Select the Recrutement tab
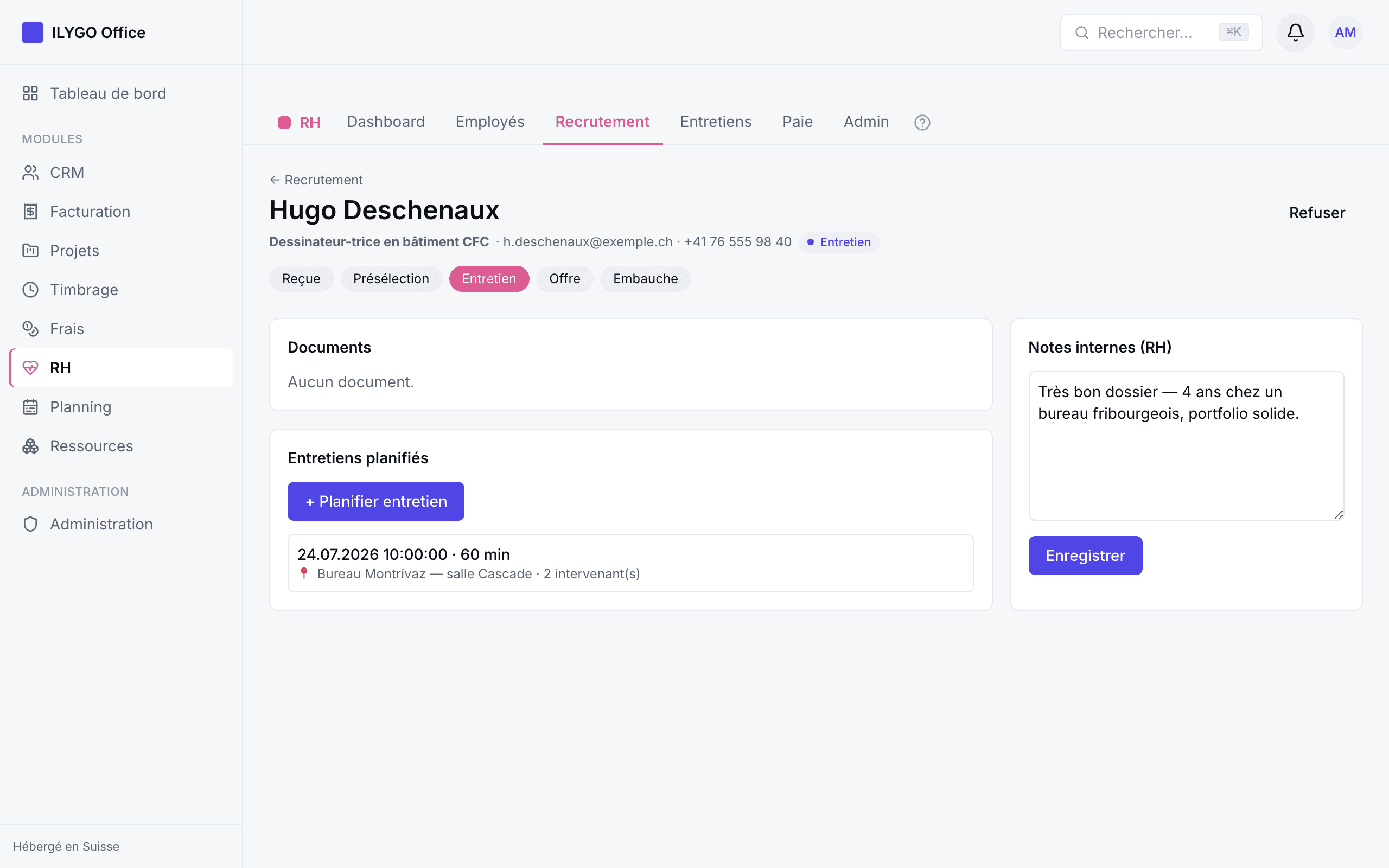Viewport: 1389px width, 868px height. [x=602, y=122]
